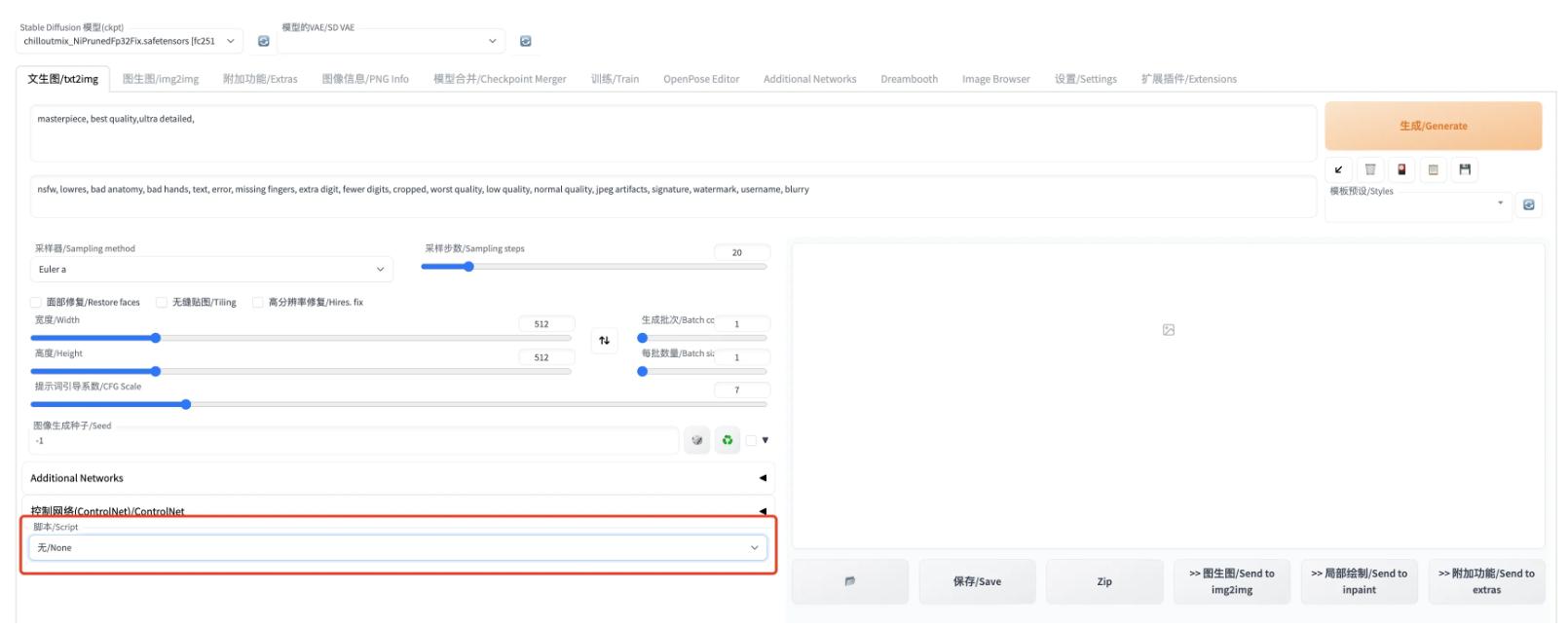Switch to the img2img tab
1568x629 pixels.
coord(161,79)
